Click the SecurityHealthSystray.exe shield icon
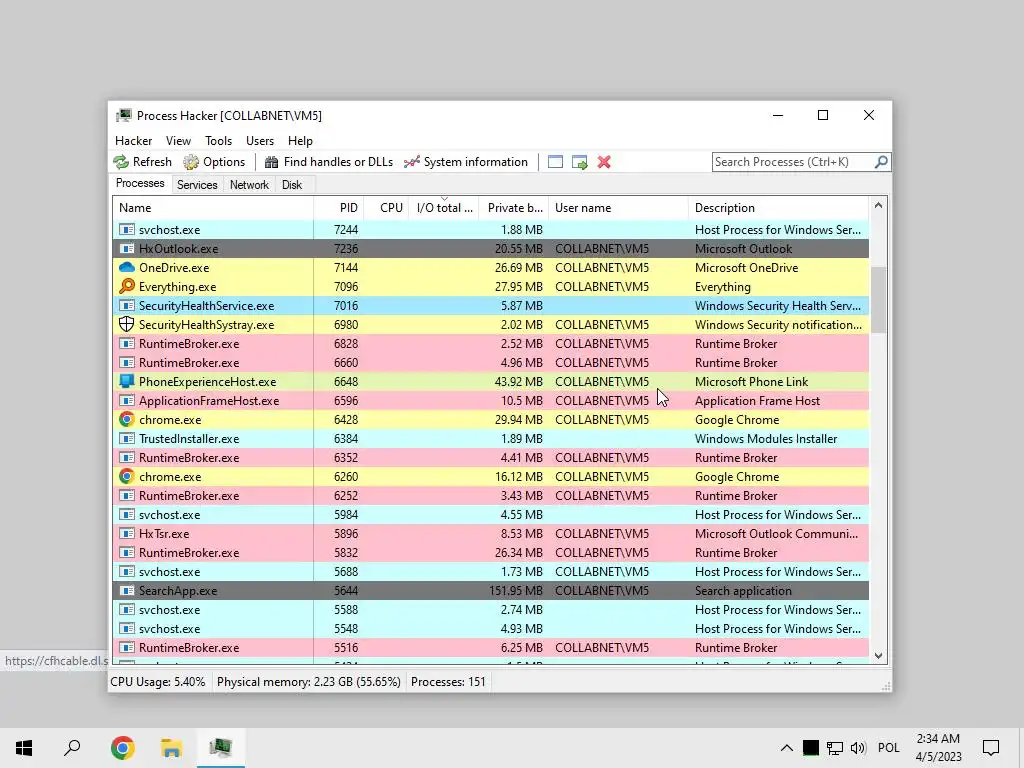Viewport: 1024px width, 768px height. [127, 325]
